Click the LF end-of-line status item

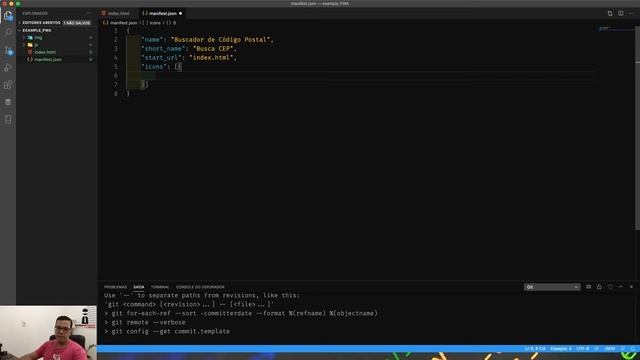(x=596, y=349)
